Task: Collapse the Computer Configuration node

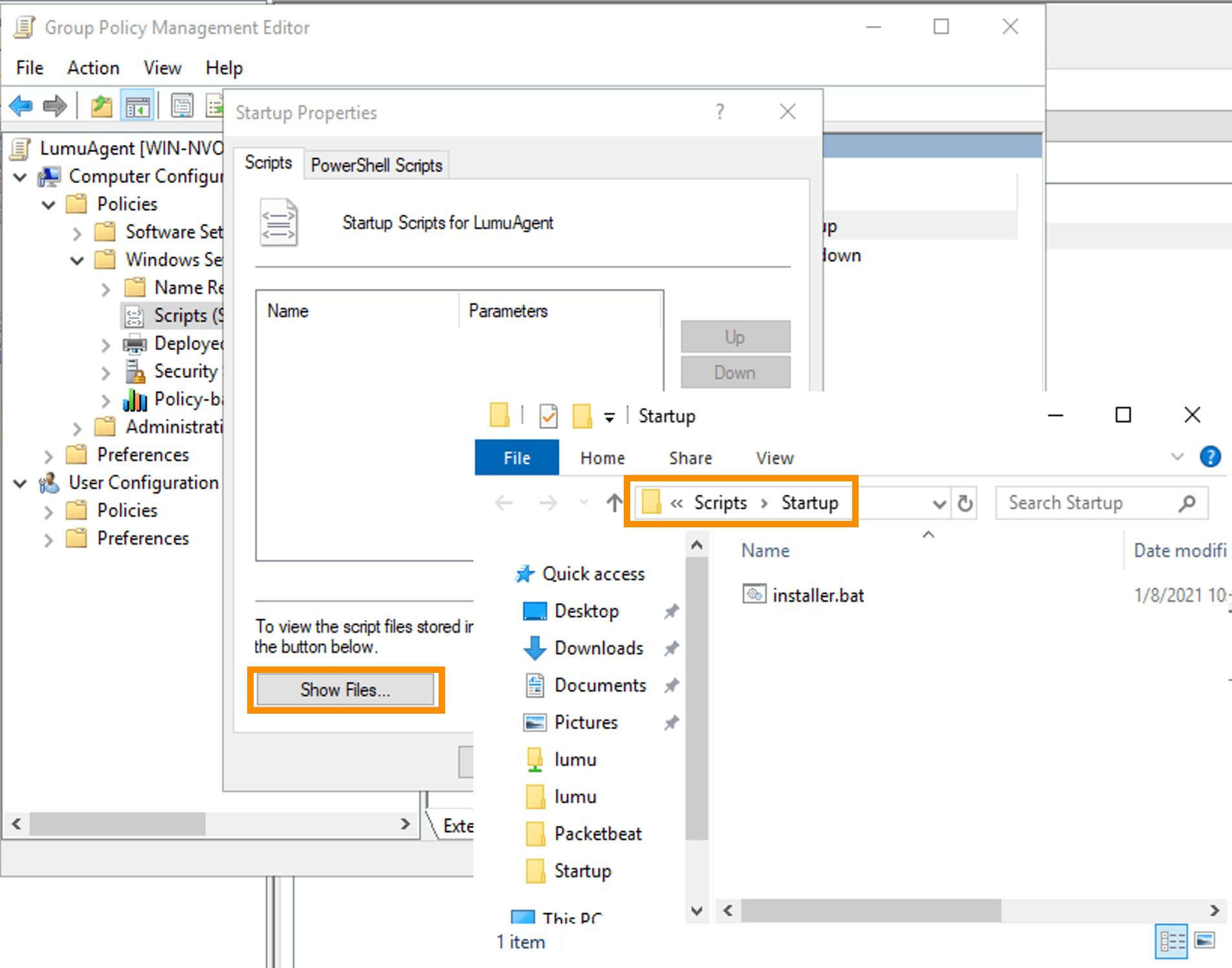Action: pos(20,177)
